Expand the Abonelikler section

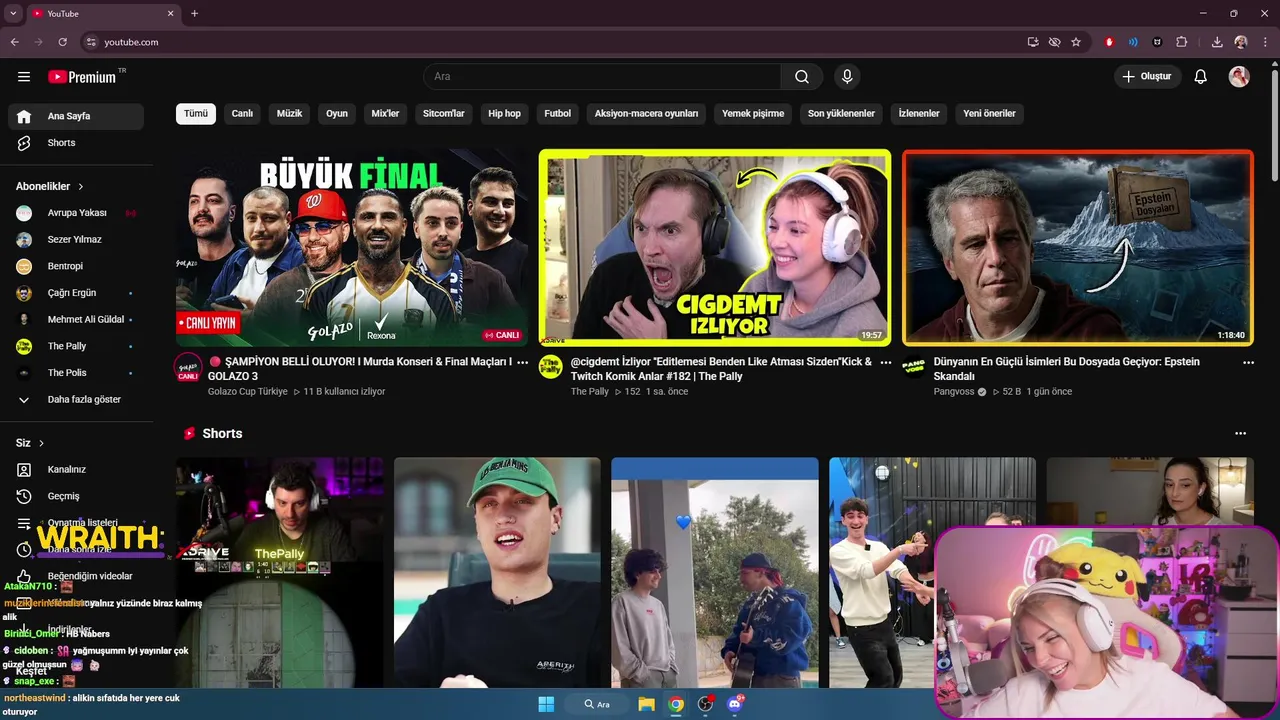coord(50,186)
